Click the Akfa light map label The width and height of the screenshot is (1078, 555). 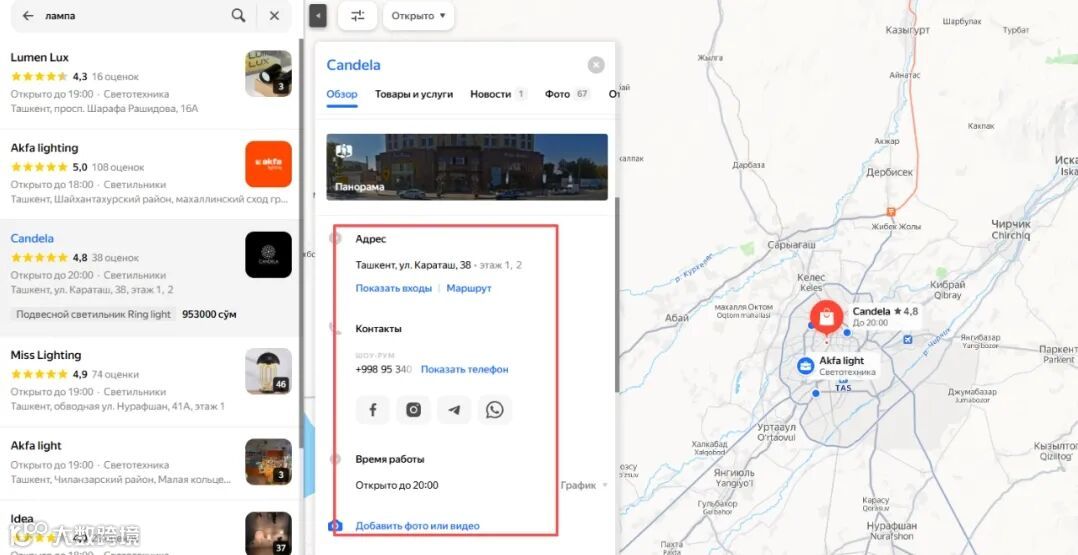click(846, 365)
